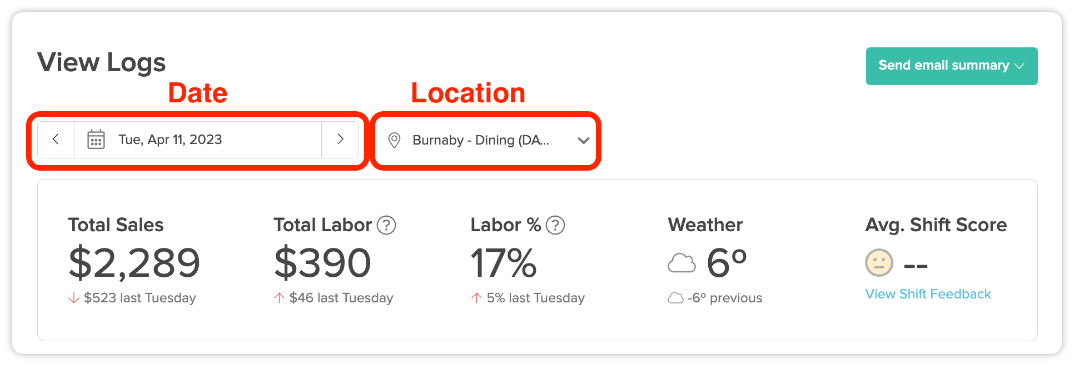
Task: Go to the previous day arrow
Action: (56, 140)
